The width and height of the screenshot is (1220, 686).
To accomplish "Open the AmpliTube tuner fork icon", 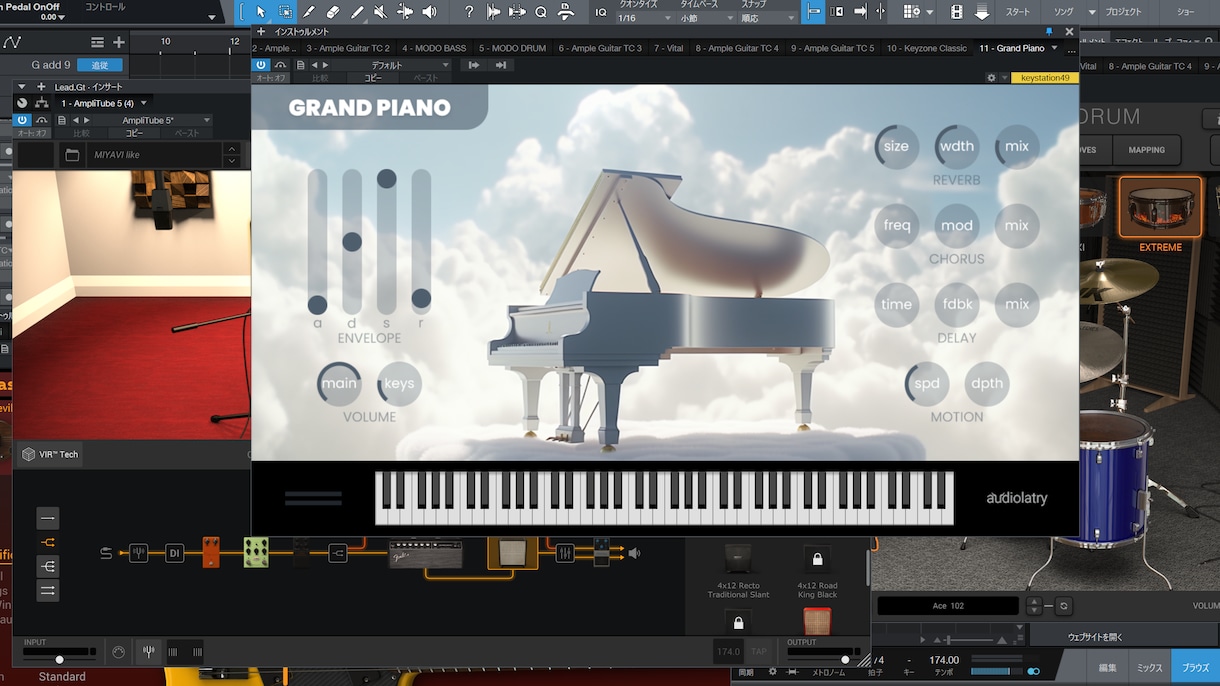I will pos(148,652).
